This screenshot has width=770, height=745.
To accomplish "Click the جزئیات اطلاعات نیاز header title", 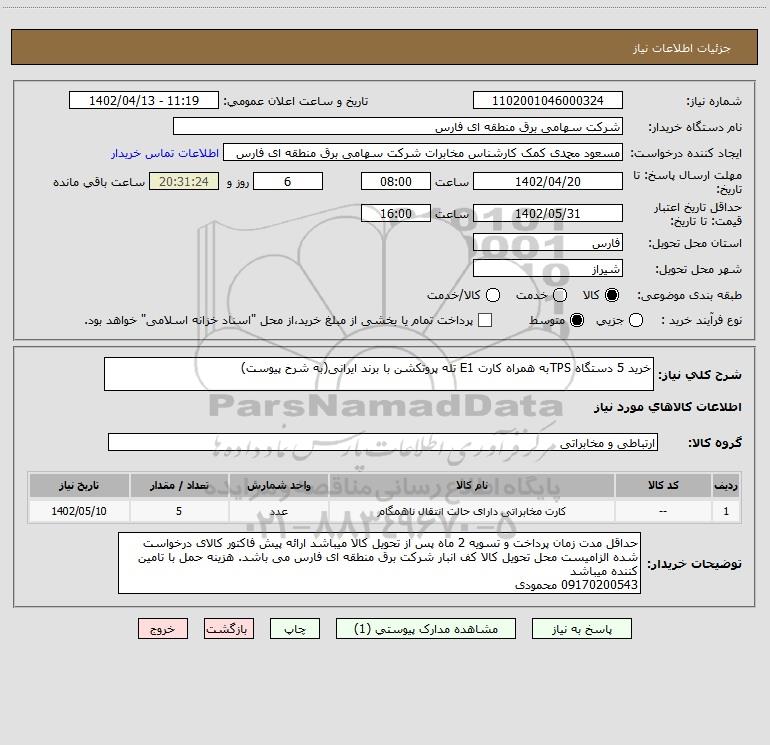I will (x=682, y=48).
